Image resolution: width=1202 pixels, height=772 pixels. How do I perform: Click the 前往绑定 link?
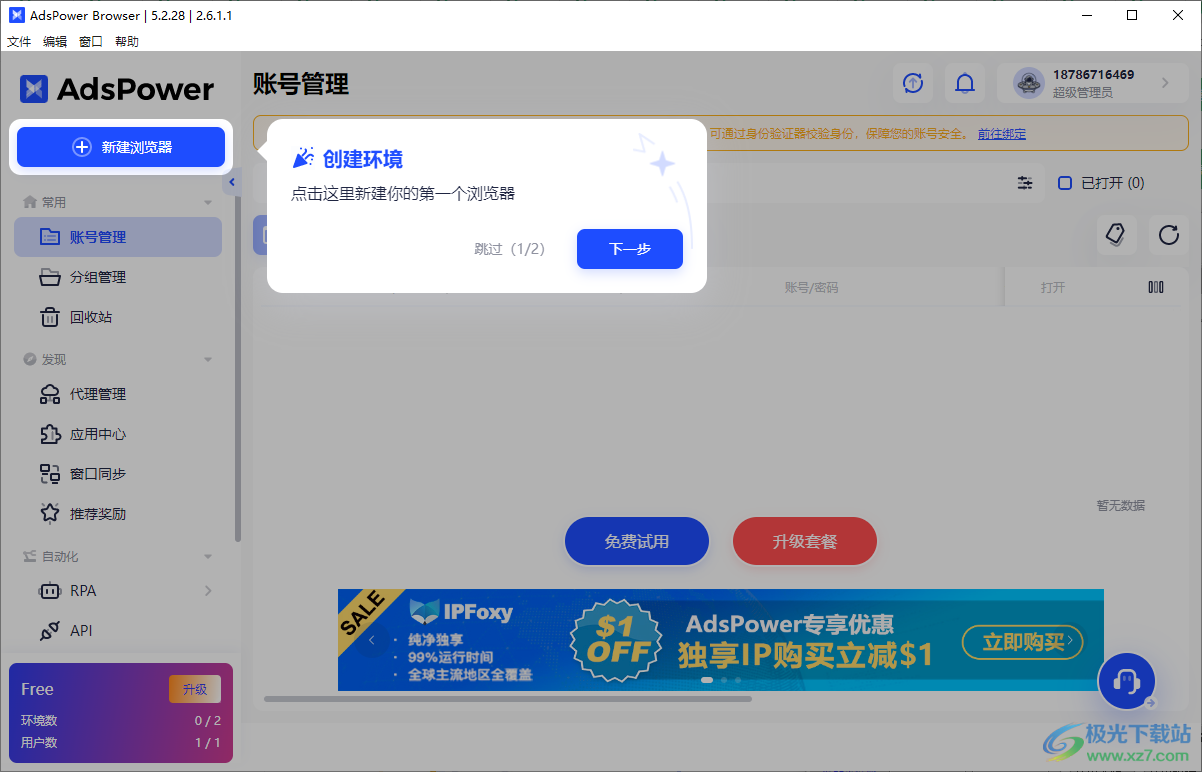tap(1001, 133)
